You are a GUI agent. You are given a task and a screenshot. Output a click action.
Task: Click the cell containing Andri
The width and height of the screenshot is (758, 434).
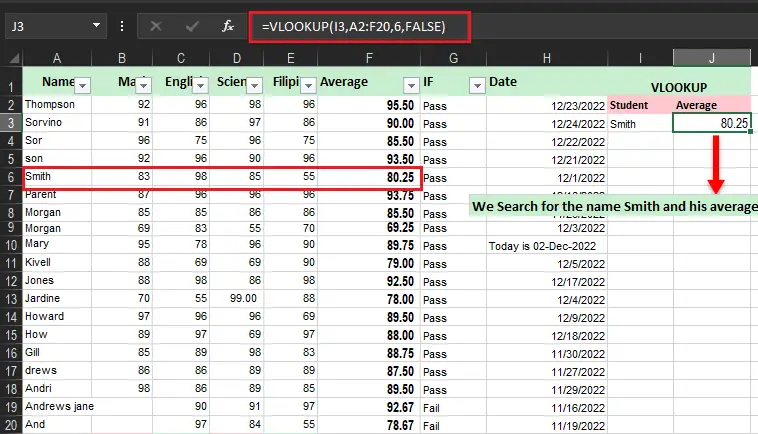click(x=57, y=389)
